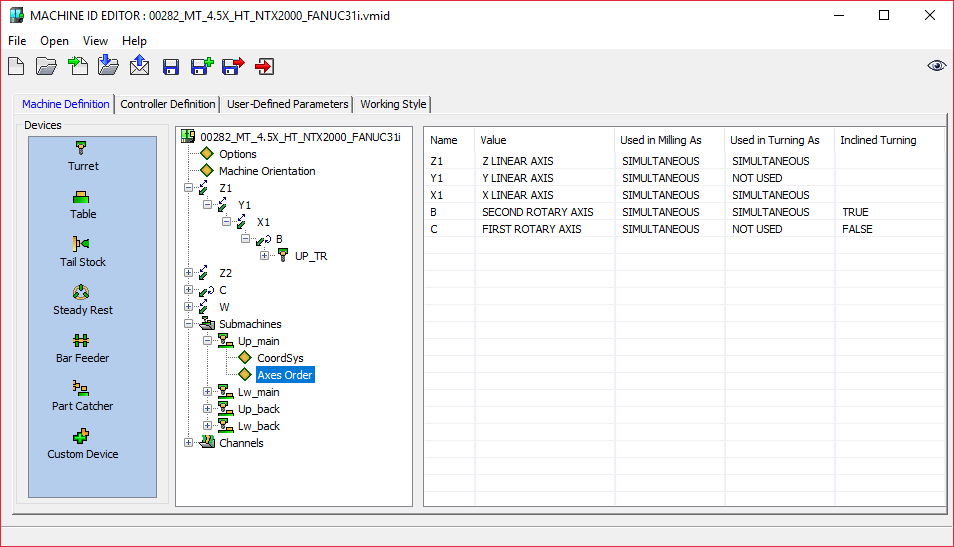This screenshot has height=547, width=954.
Task: Click the Name column header
Action: click(449, 140)
